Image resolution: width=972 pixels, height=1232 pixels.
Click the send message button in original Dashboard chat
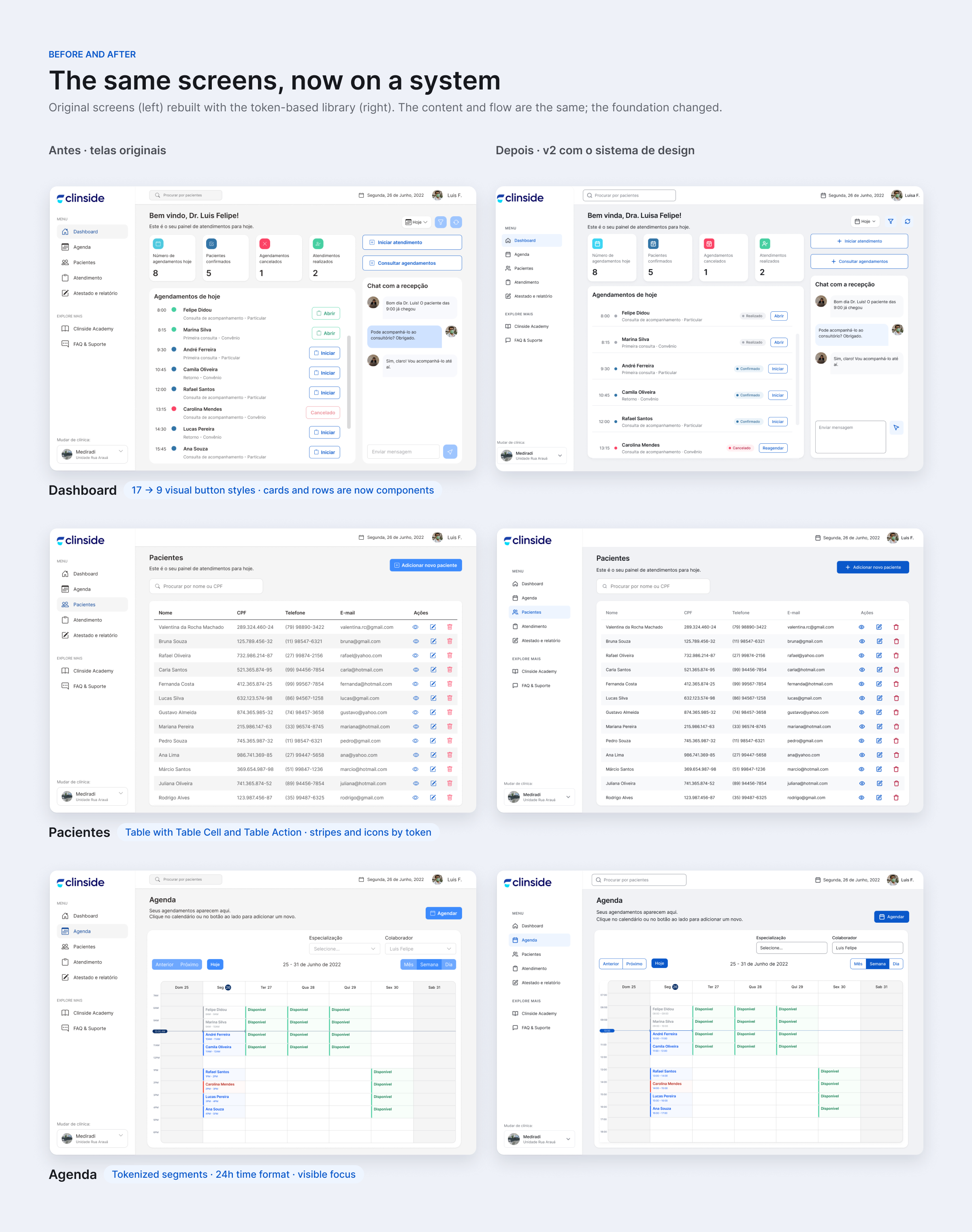tap(450, 451)
